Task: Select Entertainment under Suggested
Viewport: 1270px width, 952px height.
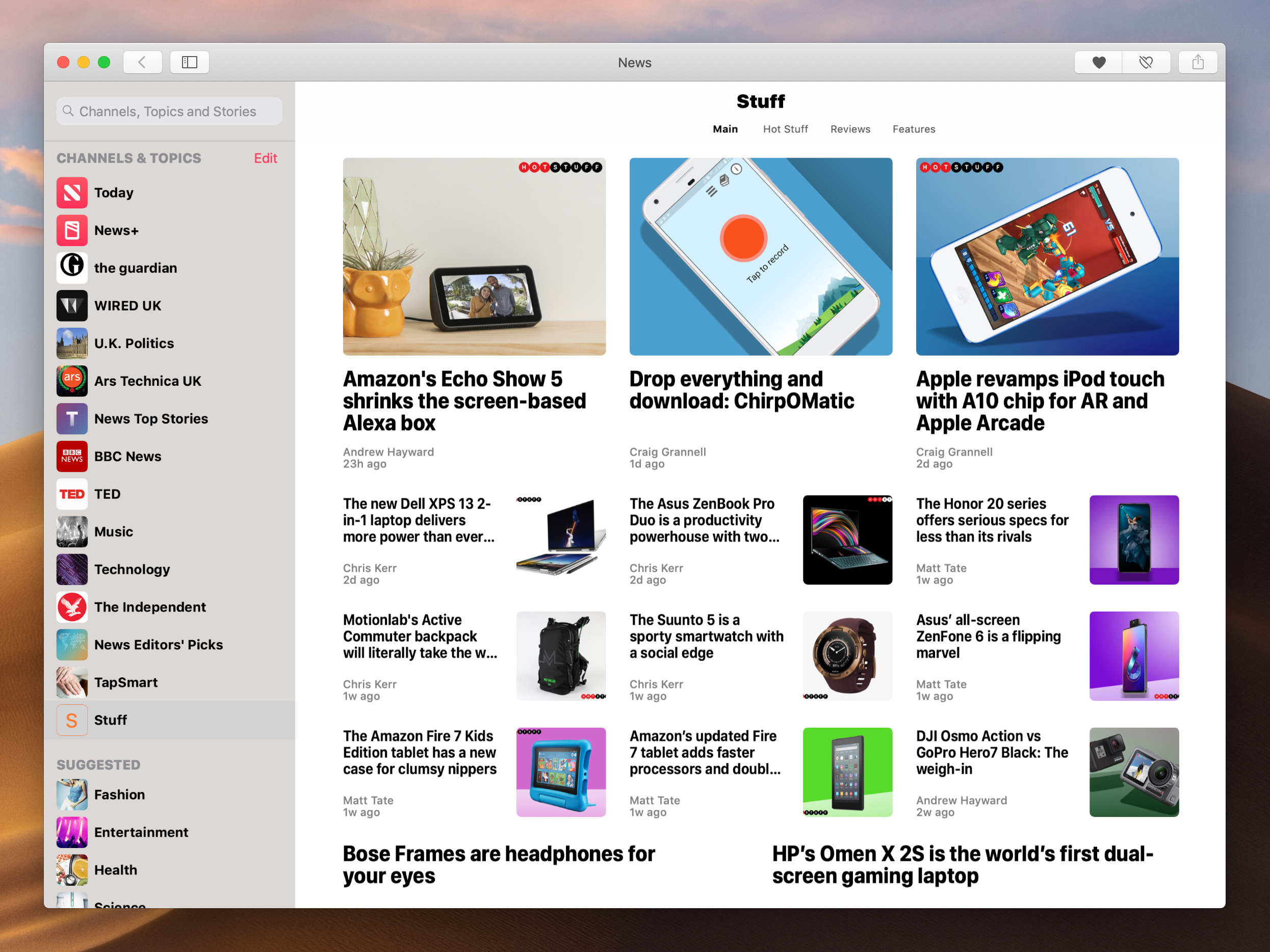Action: coord(169,833)
